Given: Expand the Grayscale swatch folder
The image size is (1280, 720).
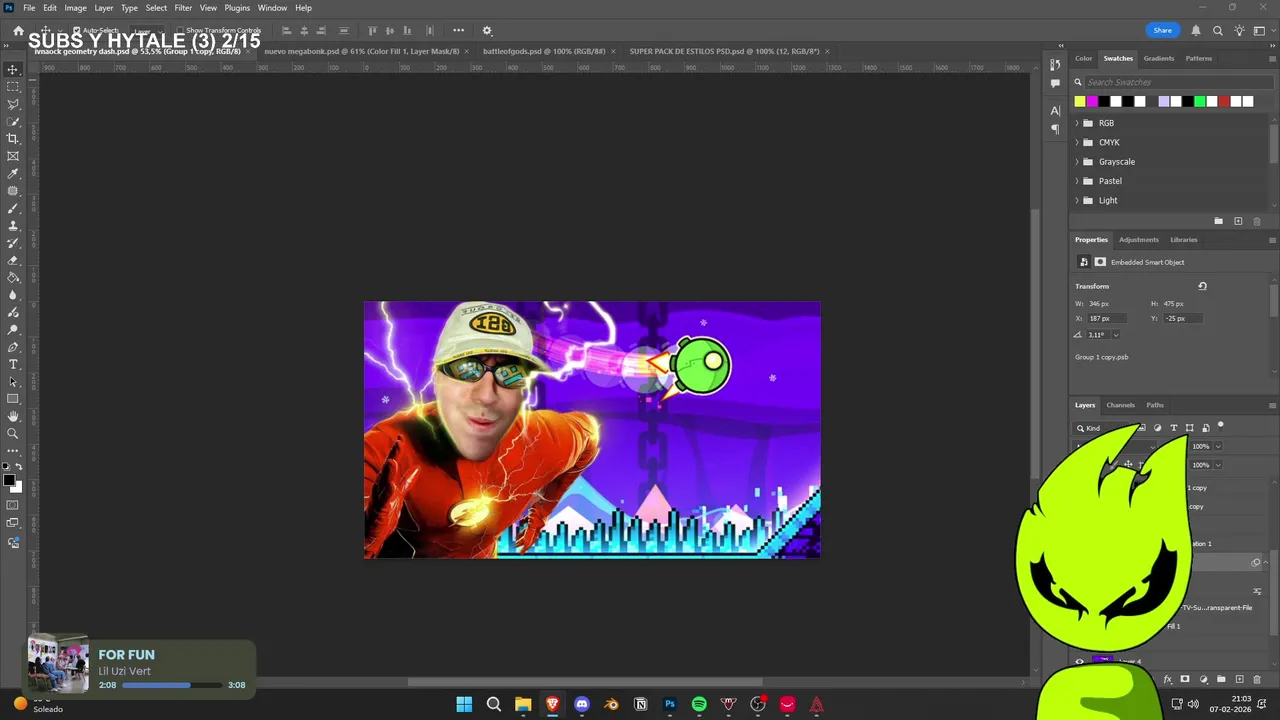Looking at the screenshot, I should pos(1077,162).
